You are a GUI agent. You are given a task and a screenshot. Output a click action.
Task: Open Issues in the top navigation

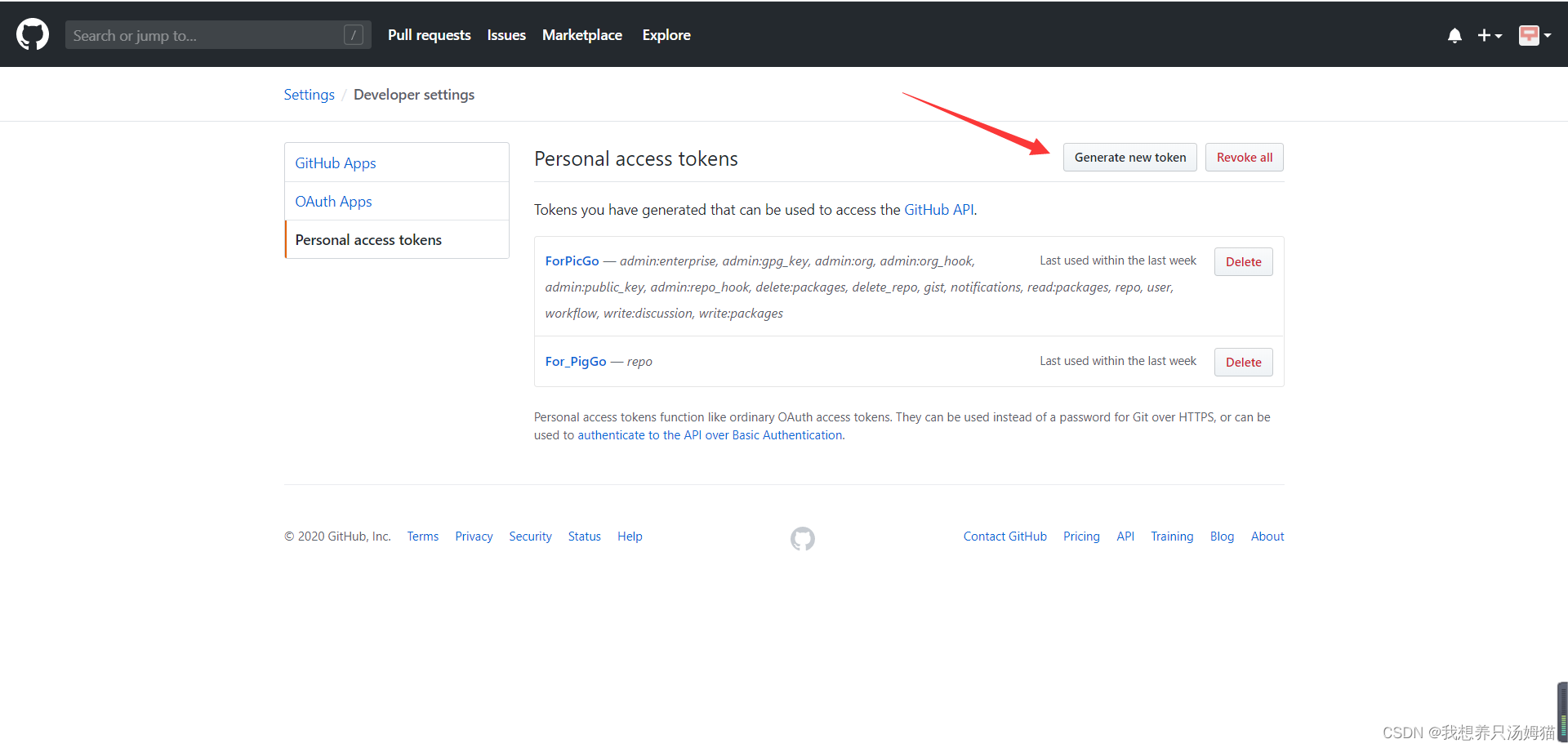click(x=506, y=35)
